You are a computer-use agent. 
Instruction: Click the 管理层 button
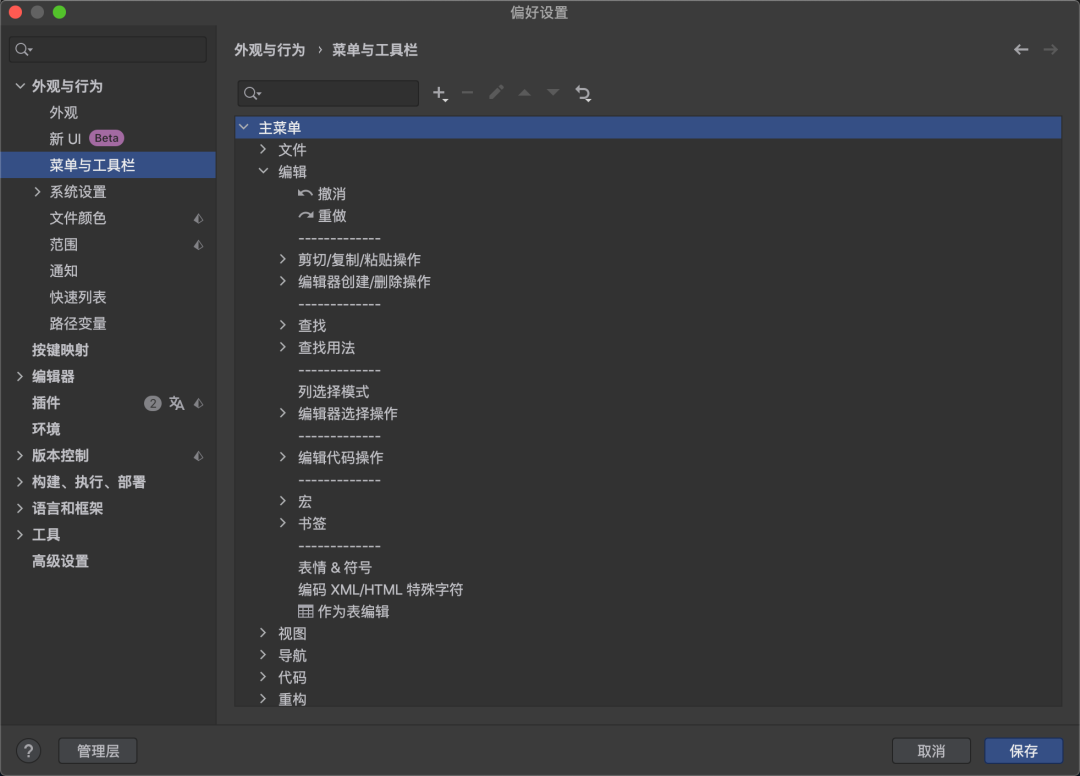98,751
